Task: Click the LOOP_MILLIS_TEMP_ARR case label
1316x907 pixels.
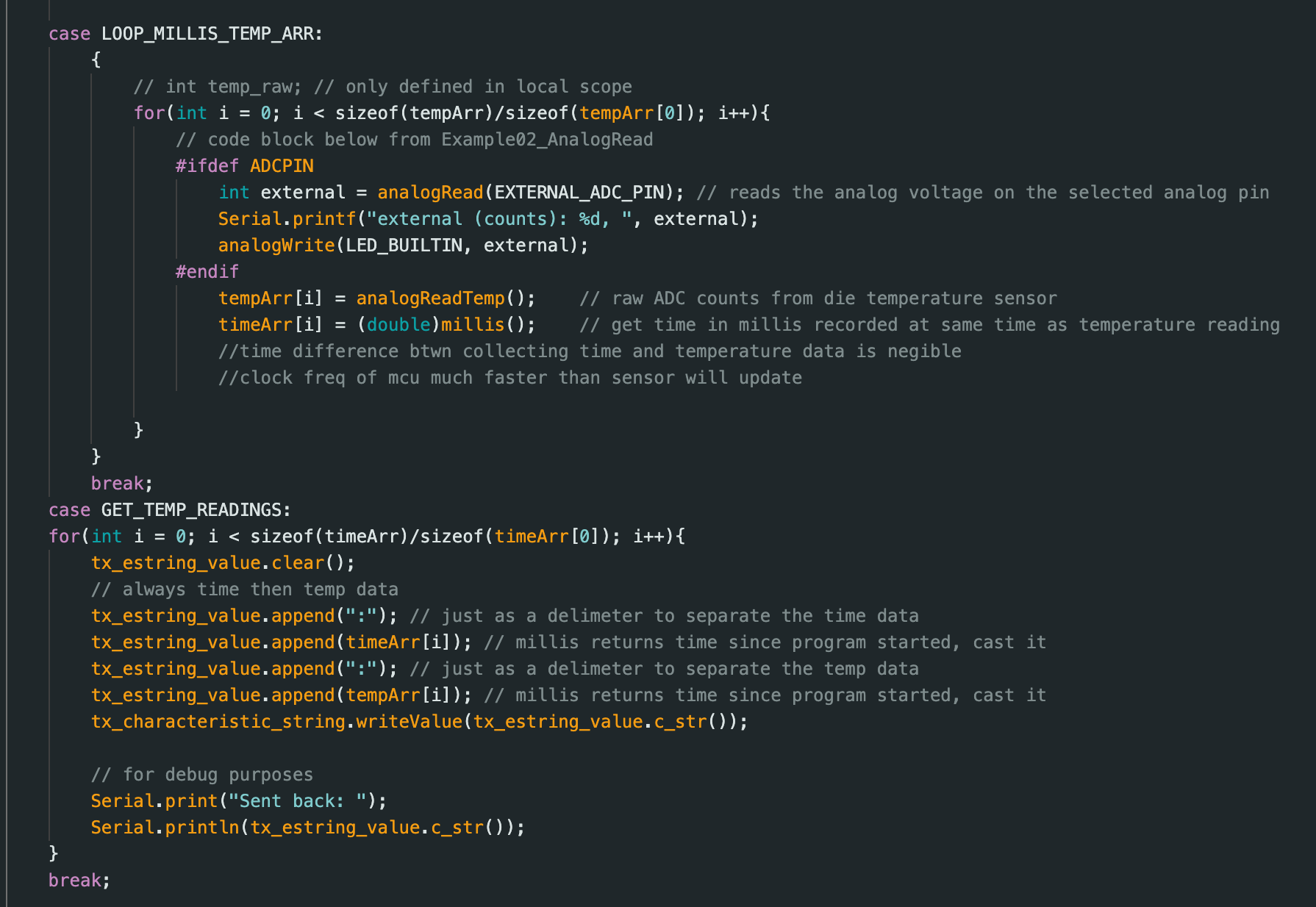Action: [210, 34]
